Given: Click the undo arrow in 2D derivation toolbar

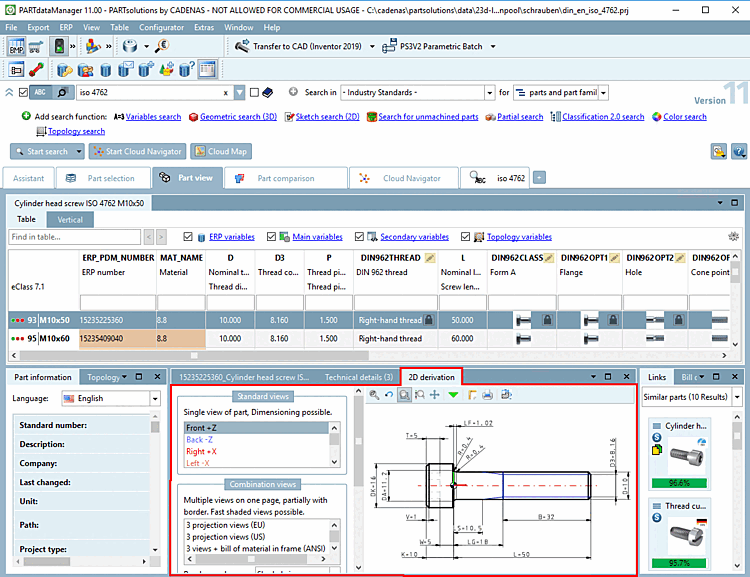Looking at the screenshot, I should point(389,395).
